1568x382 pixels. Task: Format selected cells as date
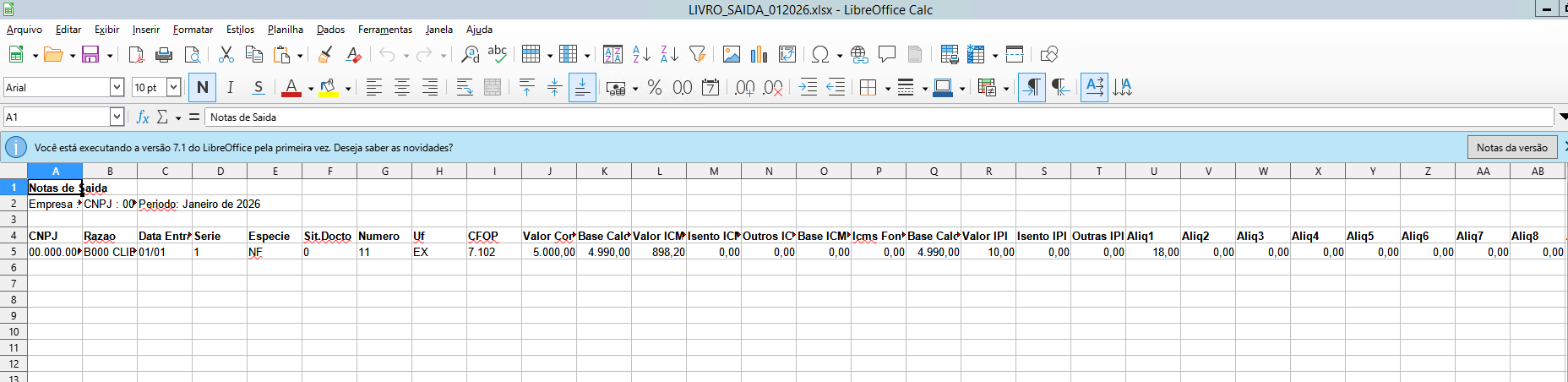[x=710, y=88]
